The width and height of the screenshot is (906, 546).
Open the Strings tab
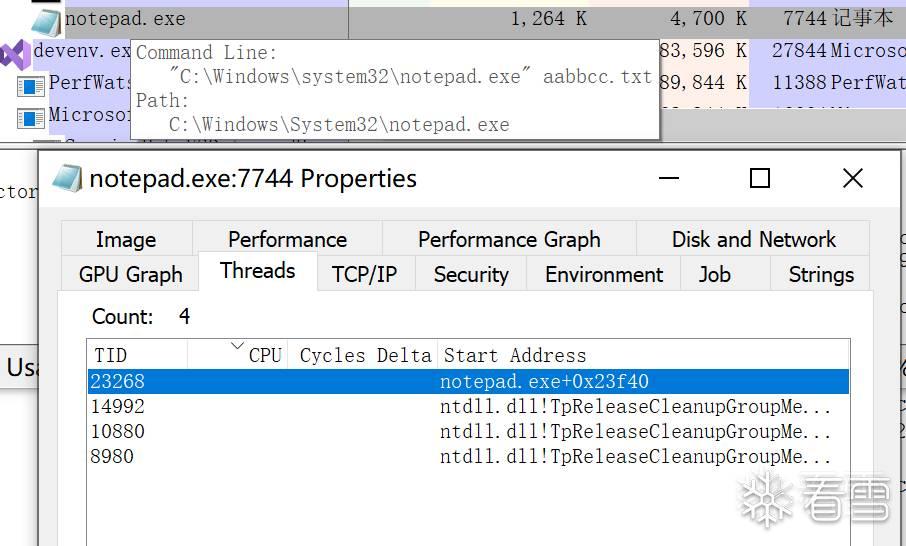click(821, 275)
